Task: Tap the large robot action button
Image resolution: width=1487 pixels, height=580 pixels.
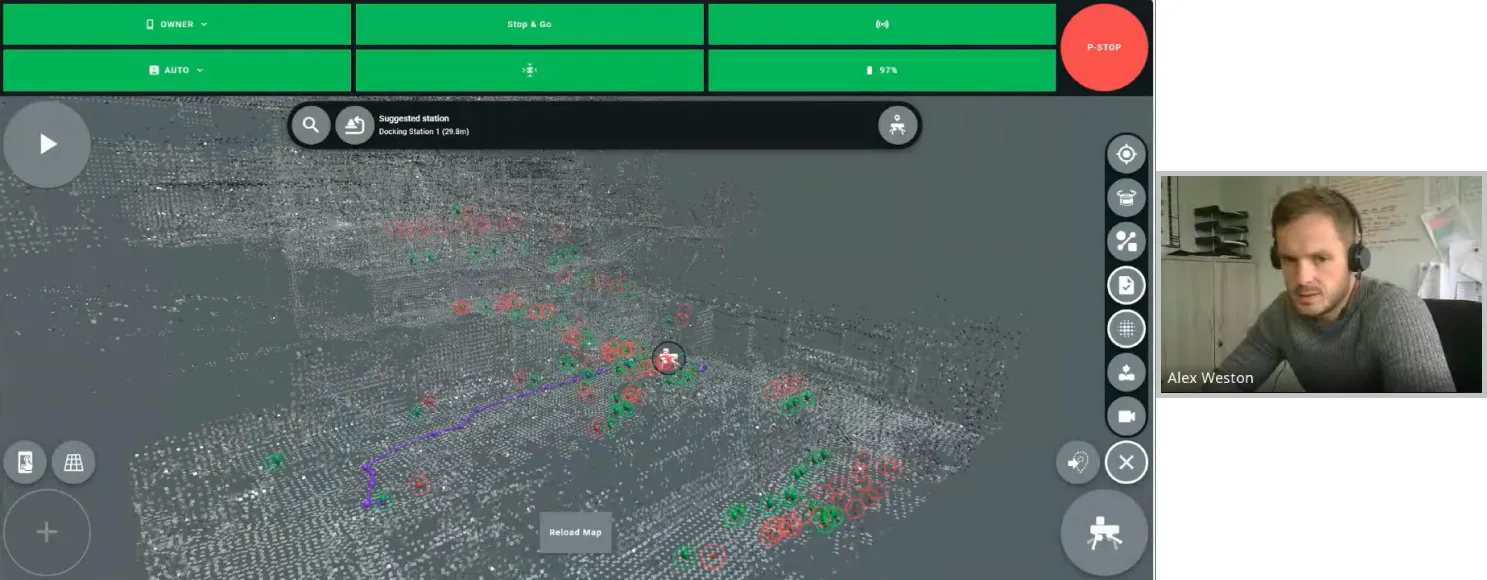Action: [1104, 533]
